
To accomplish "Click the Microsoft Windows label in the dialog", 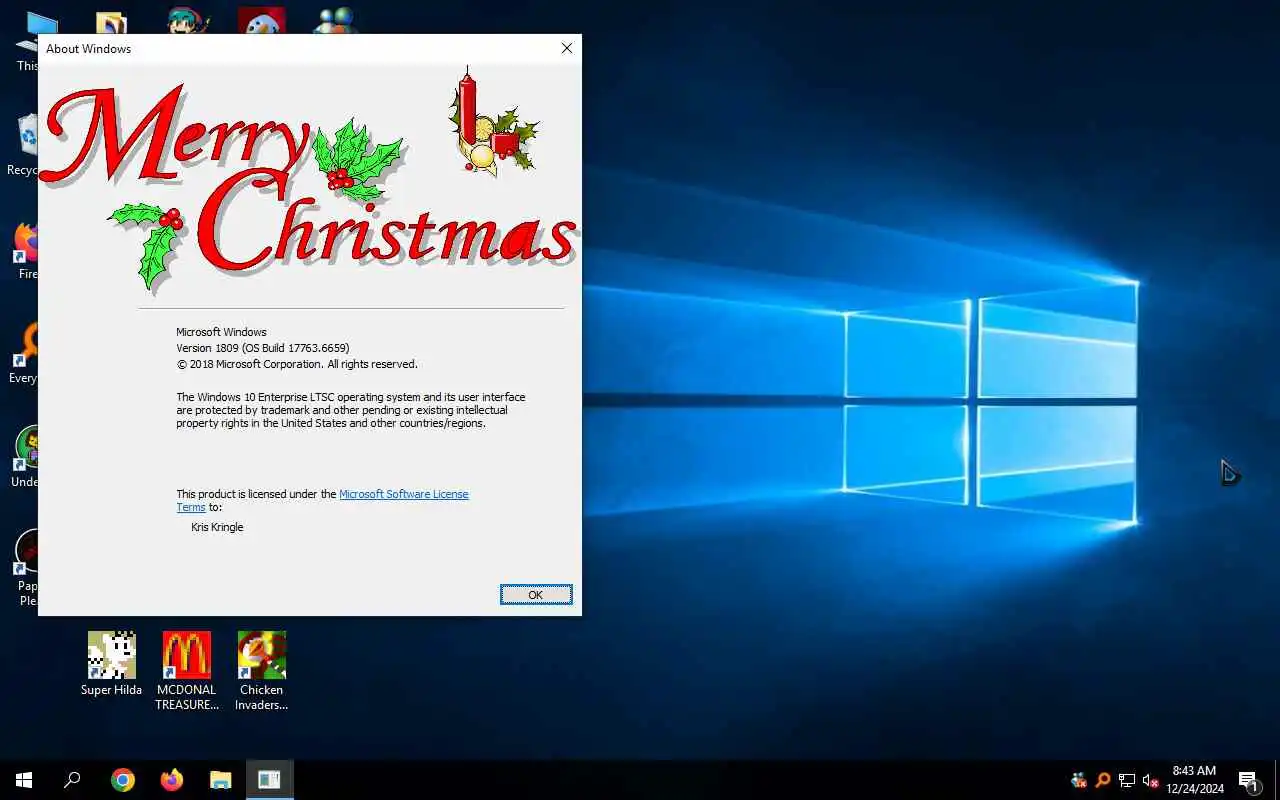I will tap(221, 332).
